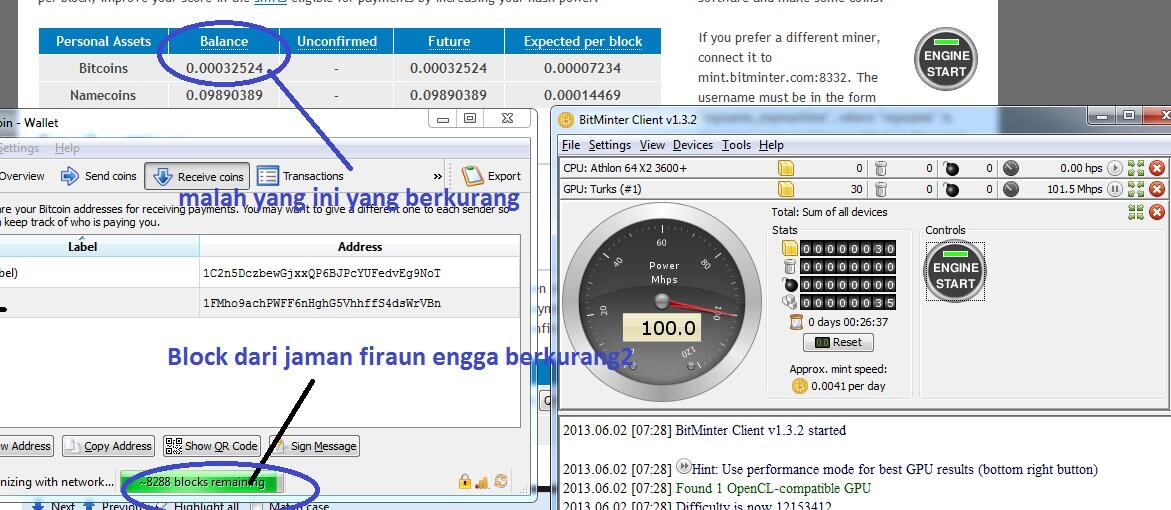Remove the CPU Athlon device row

1157,168
